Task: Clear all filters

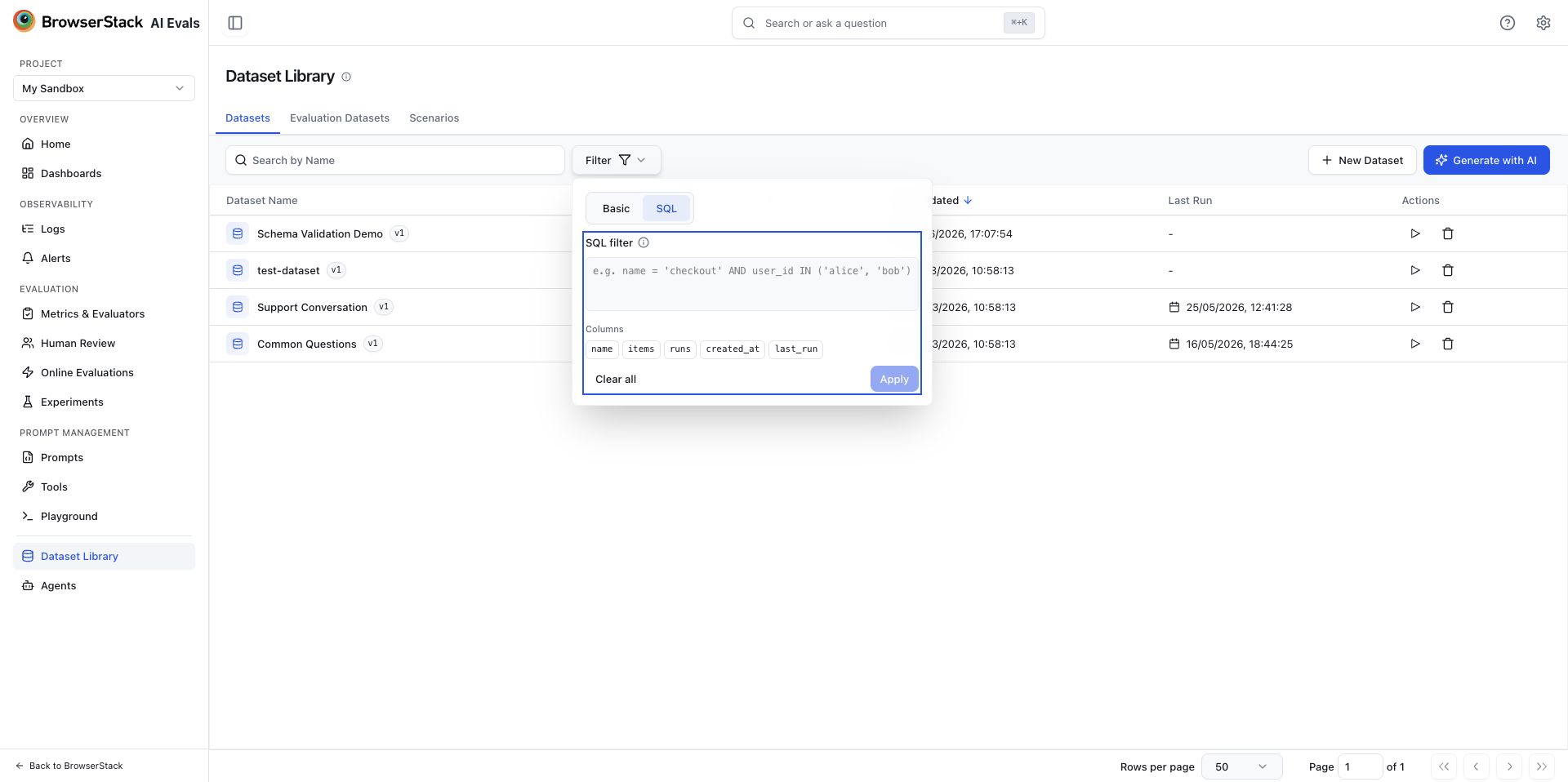Action: click(616, 379)
